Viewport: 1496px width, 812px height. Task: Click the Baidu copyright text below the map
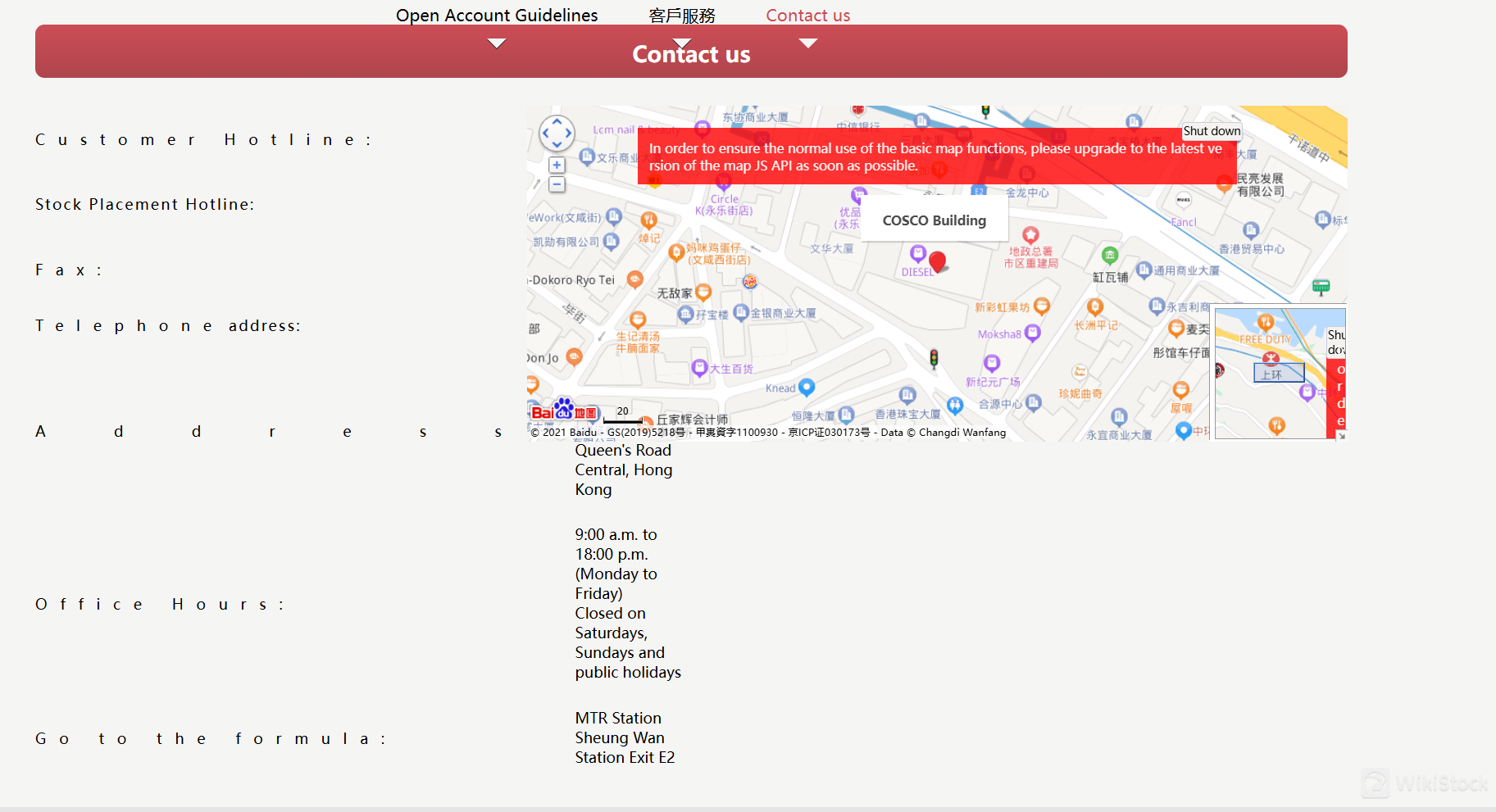click(x=767, y=433)
